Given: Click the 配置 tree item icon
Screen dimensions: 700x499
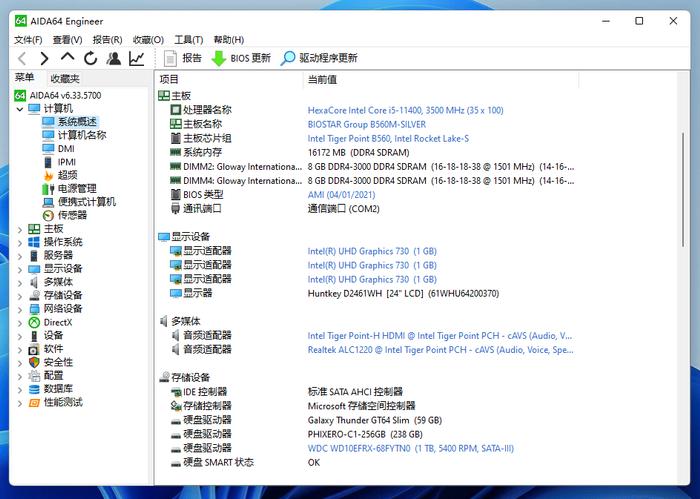Looking at the screenshot, I should coord(34,376).
